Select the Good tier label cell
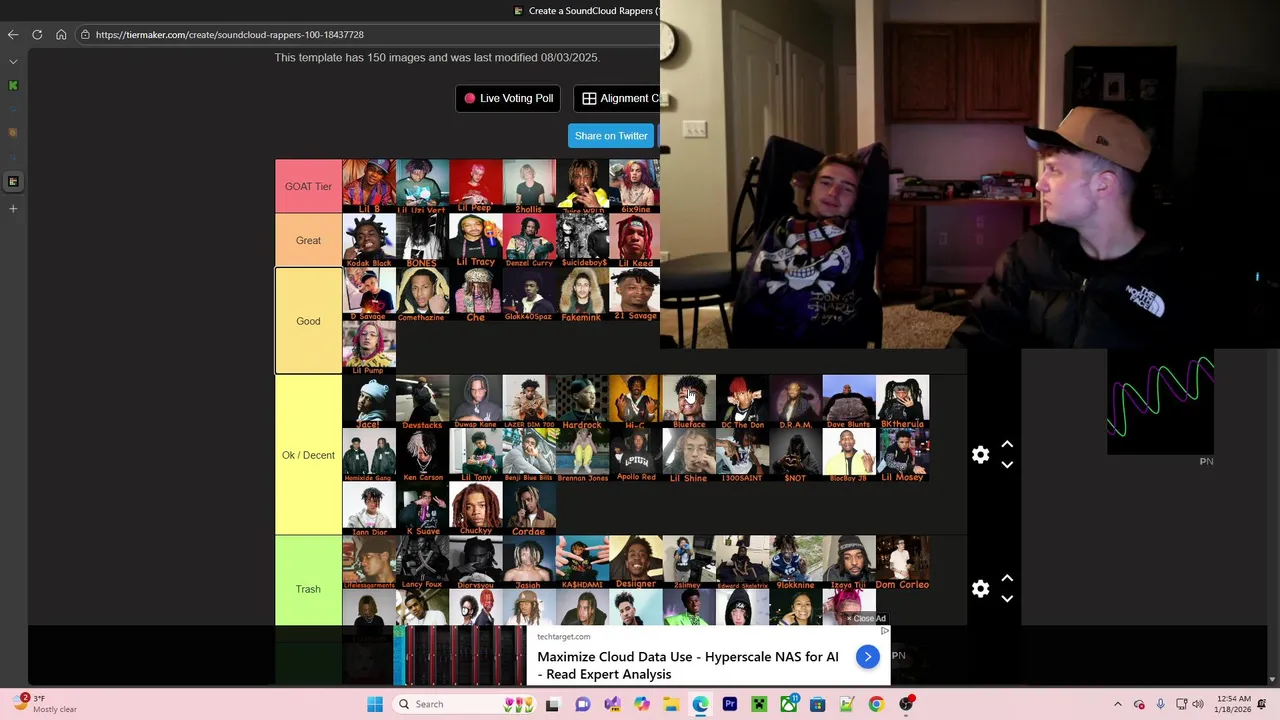Screen dimensions: 1280x720 [308, 321]
